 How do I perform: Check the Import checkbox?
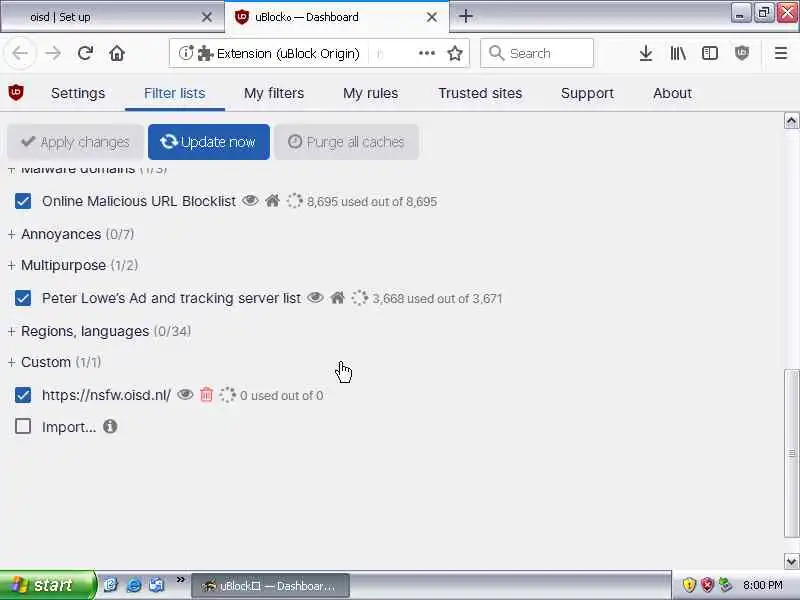point(23,426)
